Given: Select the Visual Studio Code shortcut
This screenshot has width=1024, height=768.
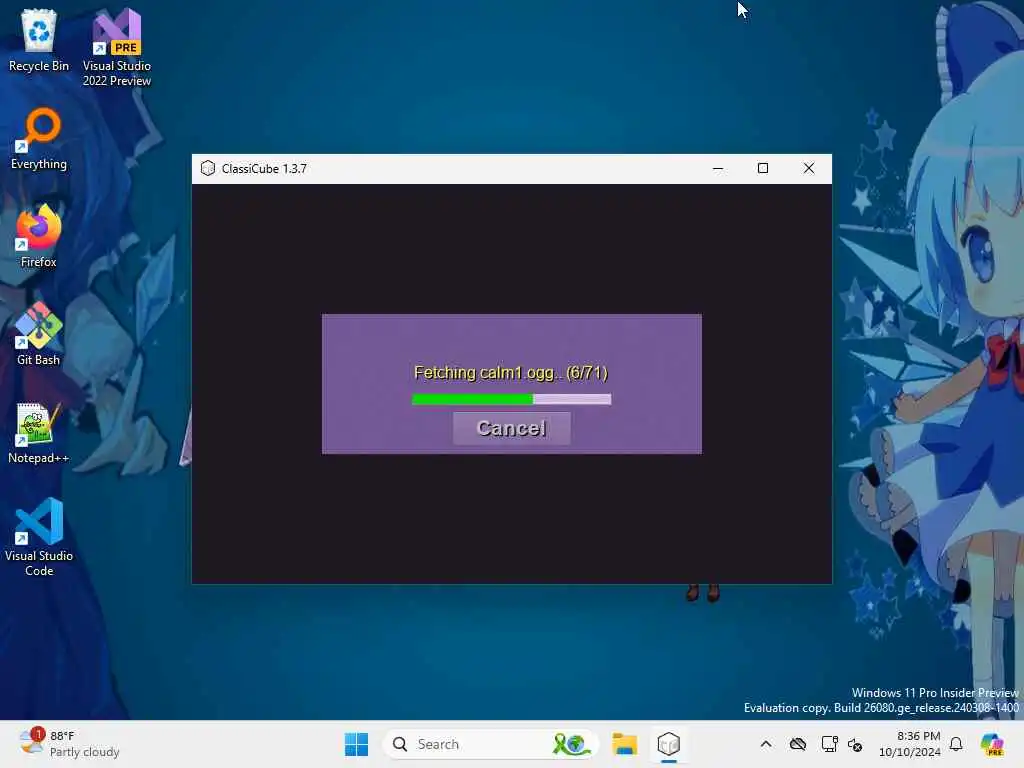Looking at the screenshot, I should point(39,537).
